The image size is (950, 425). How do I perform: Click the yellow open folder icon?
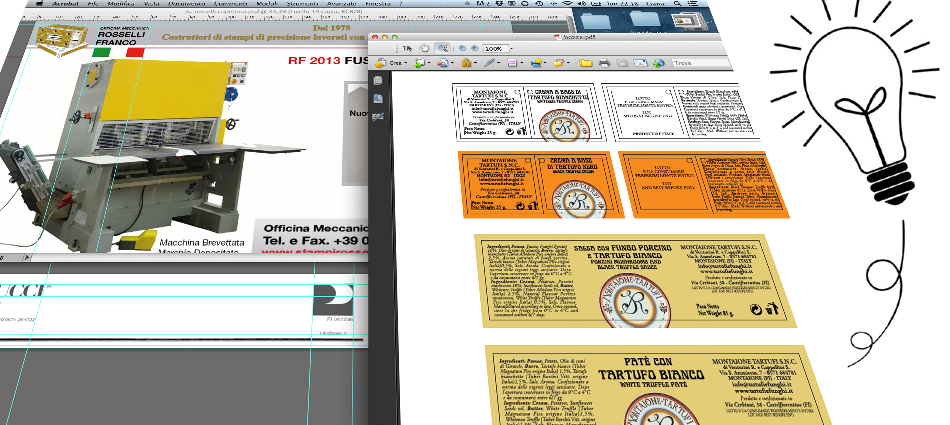[585, 62]
